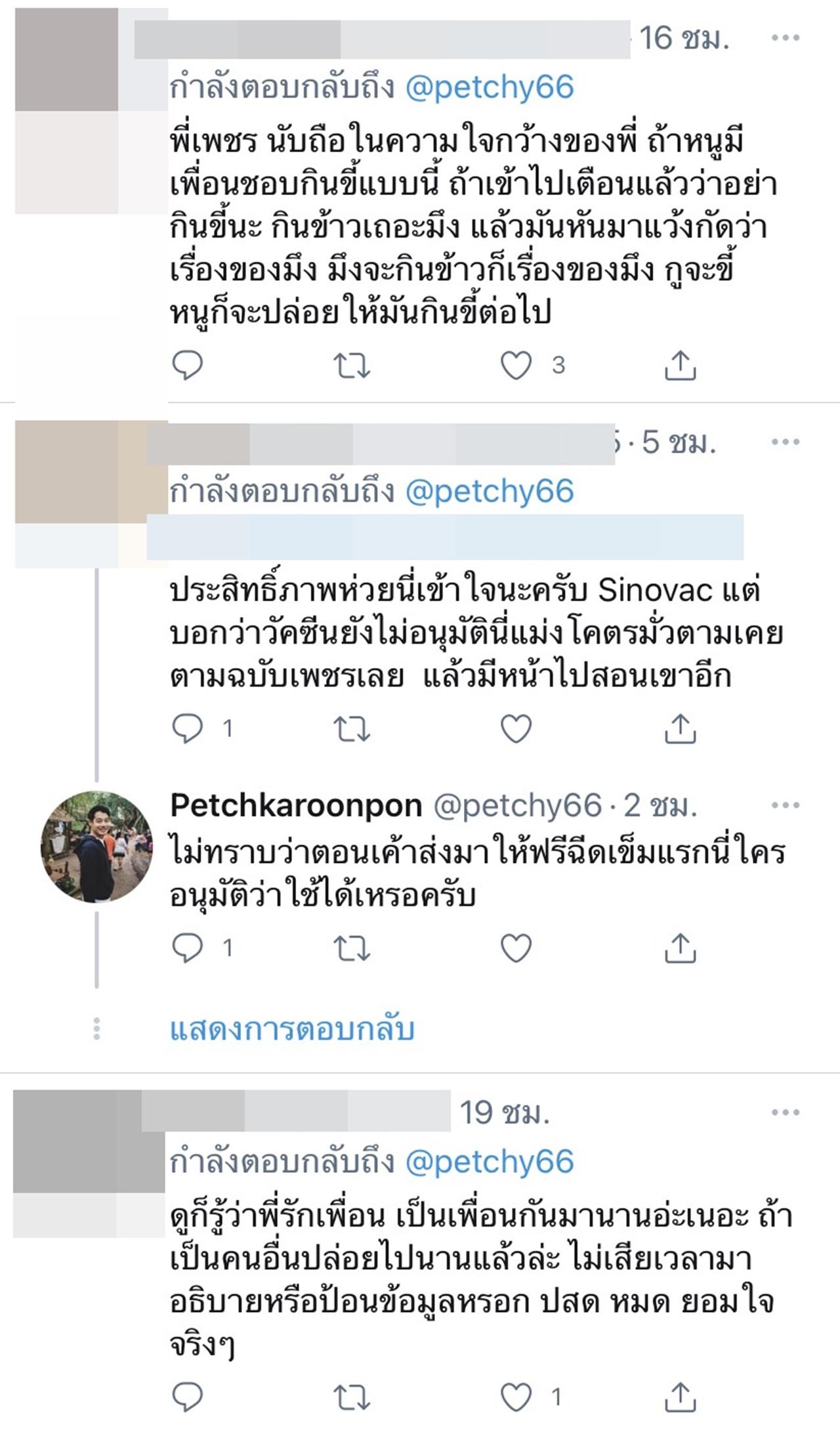
Task: Like Petchkaroonpon's reply tweet
Action: tap(516, 948)
